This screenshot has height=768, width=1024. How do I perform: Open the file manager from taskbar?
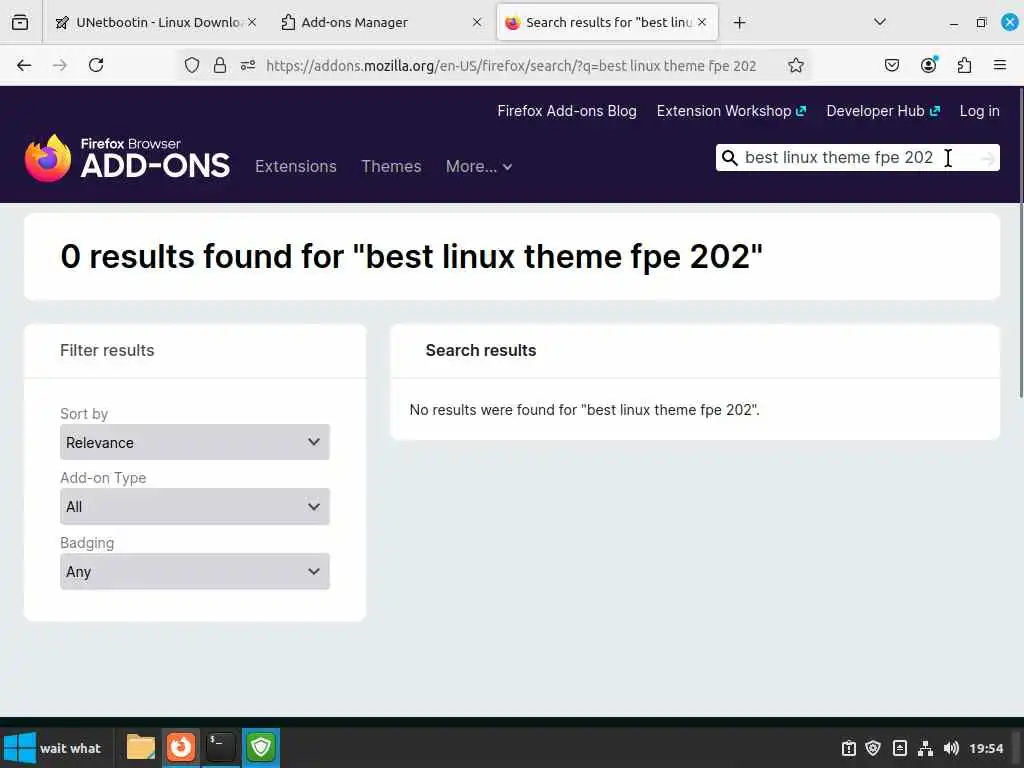coord(140,747)
